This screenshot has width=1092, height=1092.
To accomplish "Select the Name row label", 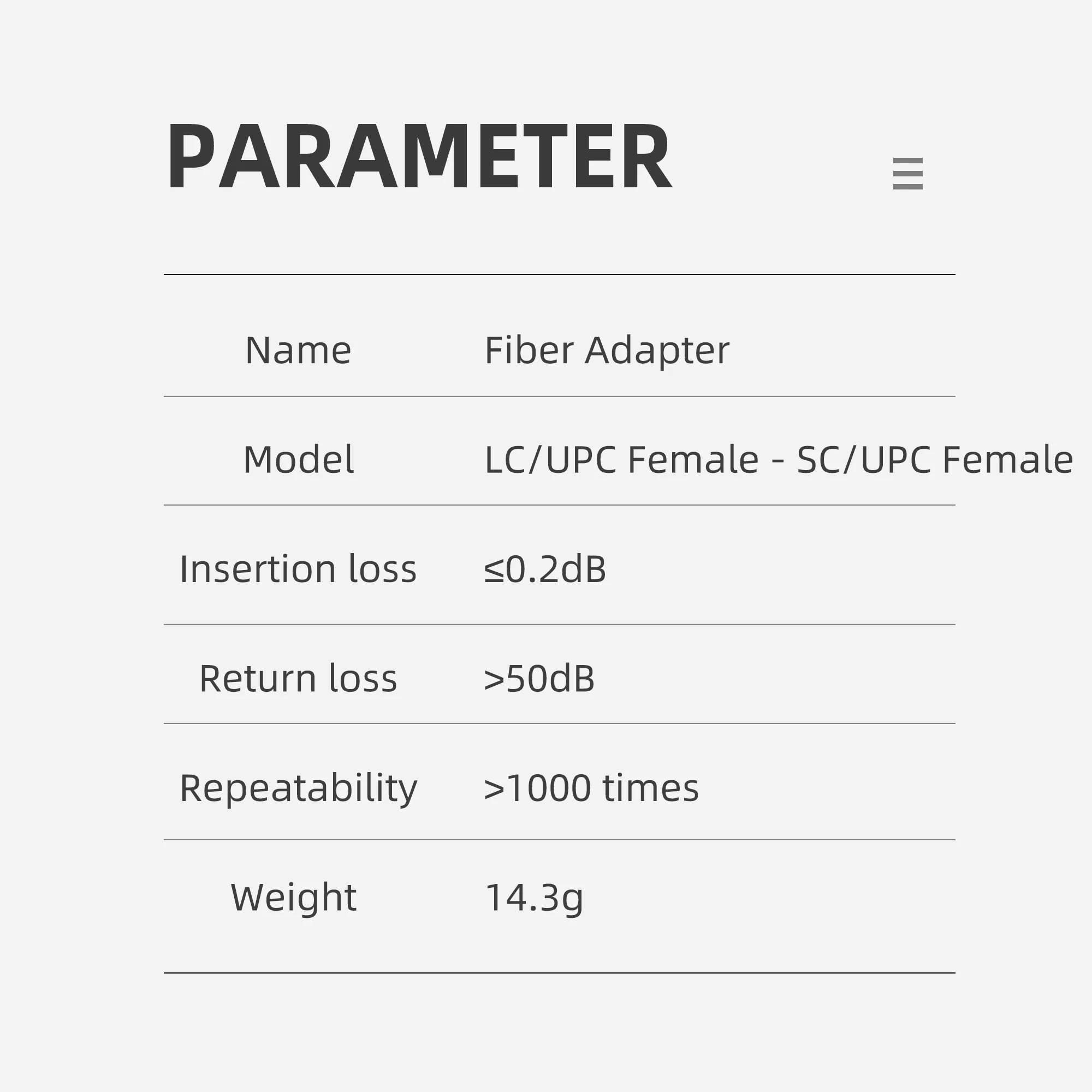I will pos(298,351).
